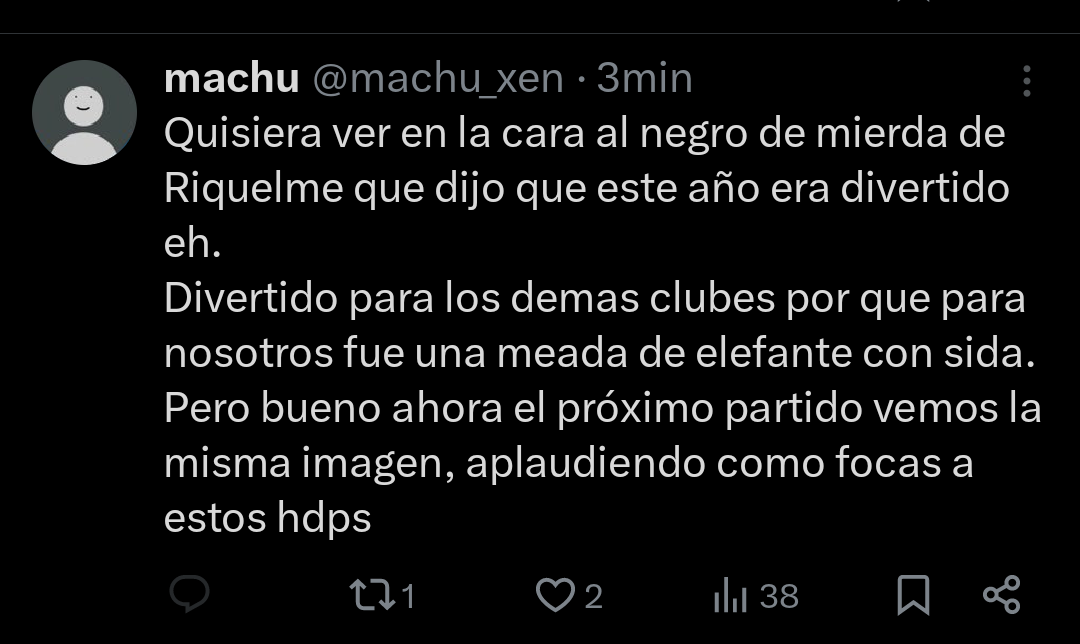Screen dimensions: 1080x644
Task: Retweet the post using the arrows icon
Action: (373, 595)
